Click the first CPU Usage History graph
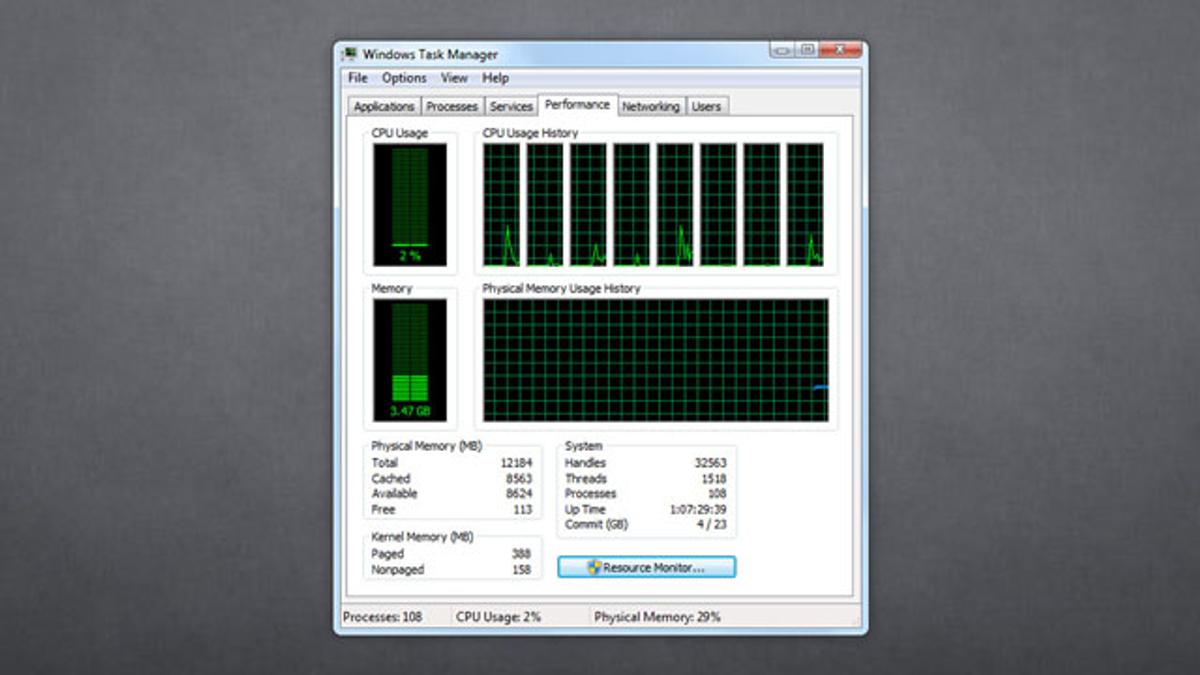This screenshot has height=675, width=1200. 502,205
